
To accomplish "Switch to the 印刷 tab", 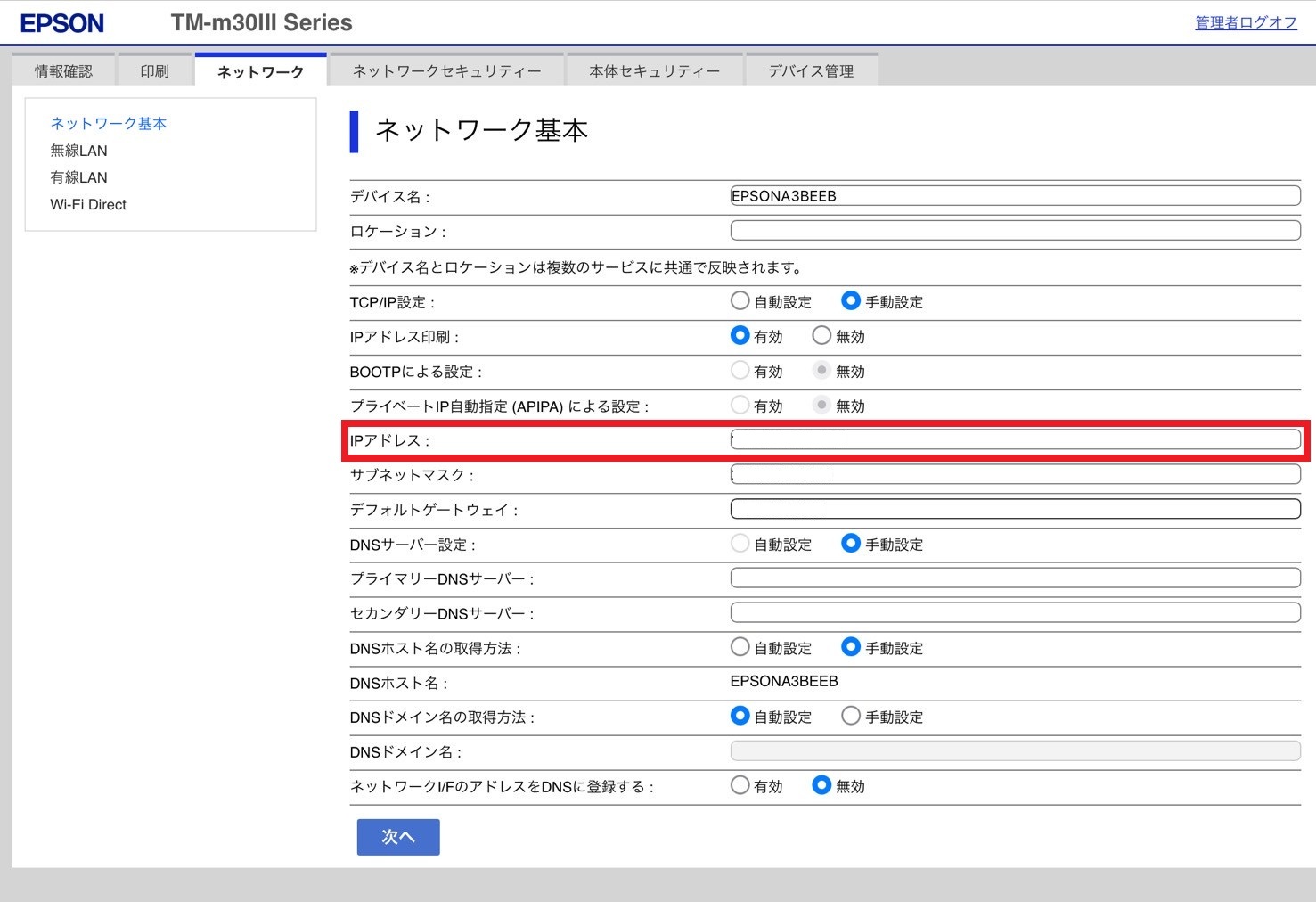I will [154, 71].
